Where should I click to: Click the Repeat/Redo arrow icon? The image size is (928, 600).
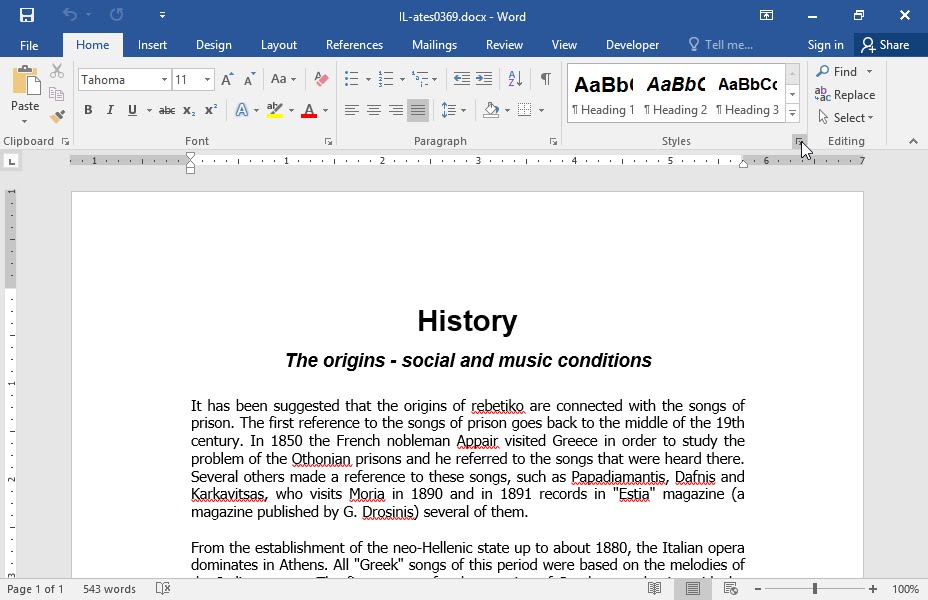(x=117, y=15)
